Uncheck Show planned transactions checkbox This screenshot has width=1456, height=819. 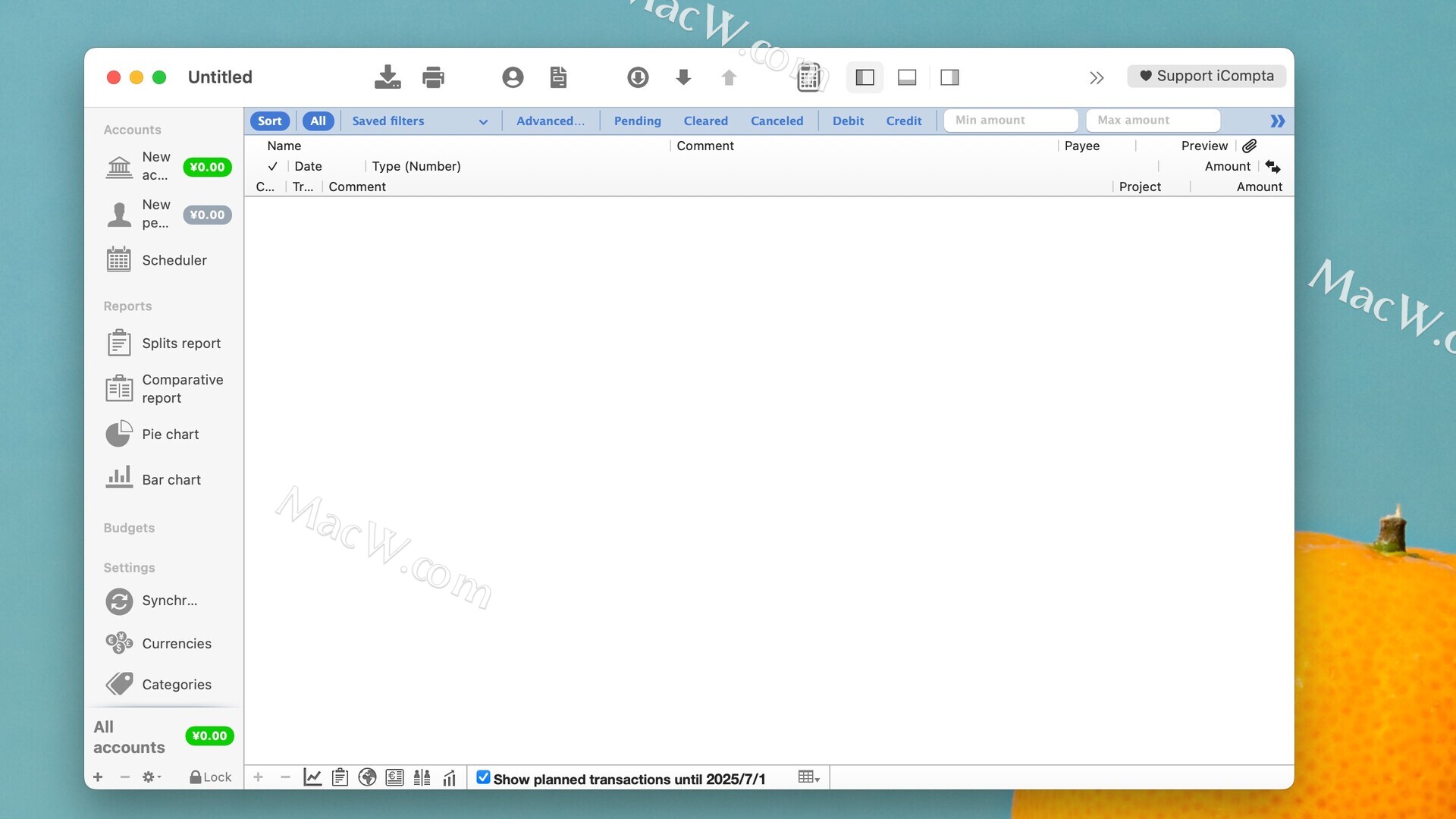(483, 777)
